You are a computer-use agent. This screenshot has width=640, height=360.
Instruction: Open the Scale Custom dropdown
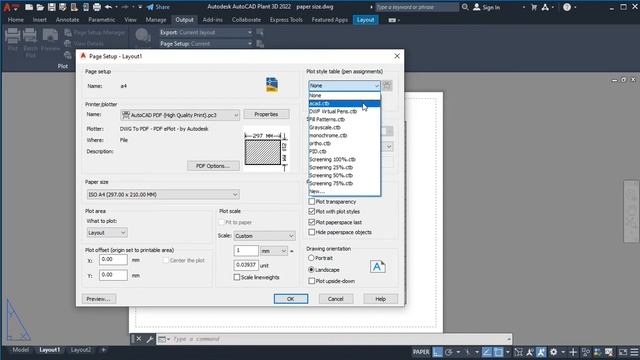pos(264,236)
